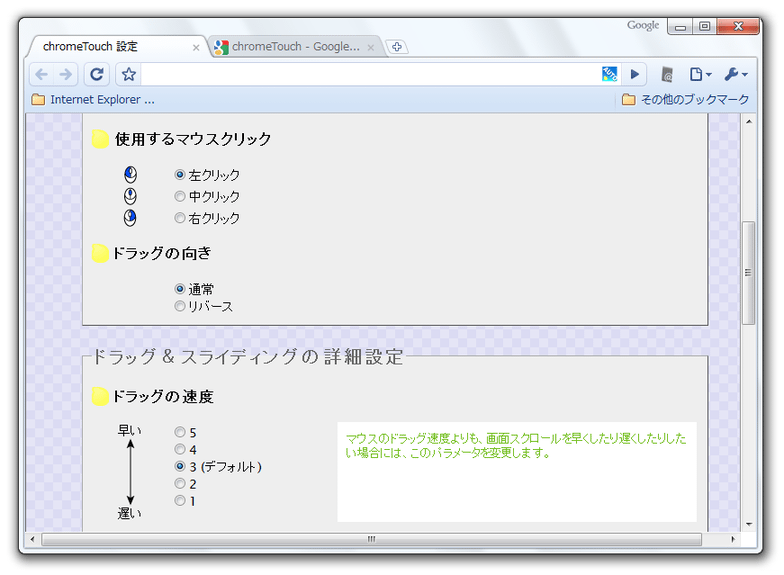Click the green drag speed help text

click(x=516, y=446)
